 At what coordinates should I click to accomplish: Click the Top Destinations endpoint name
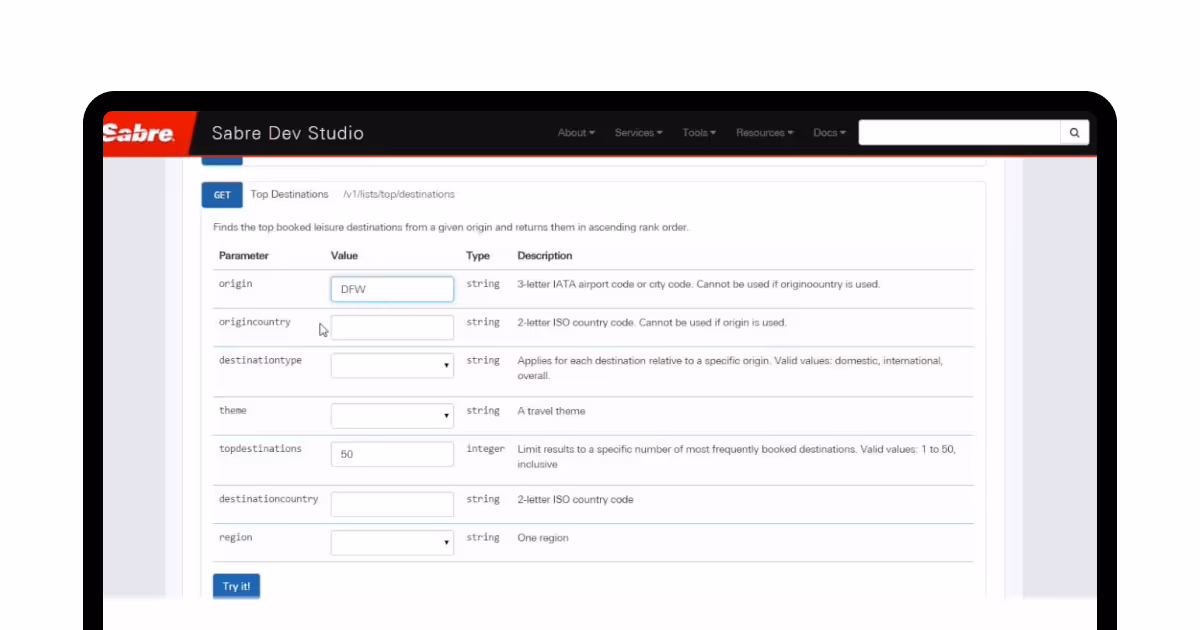click(289, 194)
